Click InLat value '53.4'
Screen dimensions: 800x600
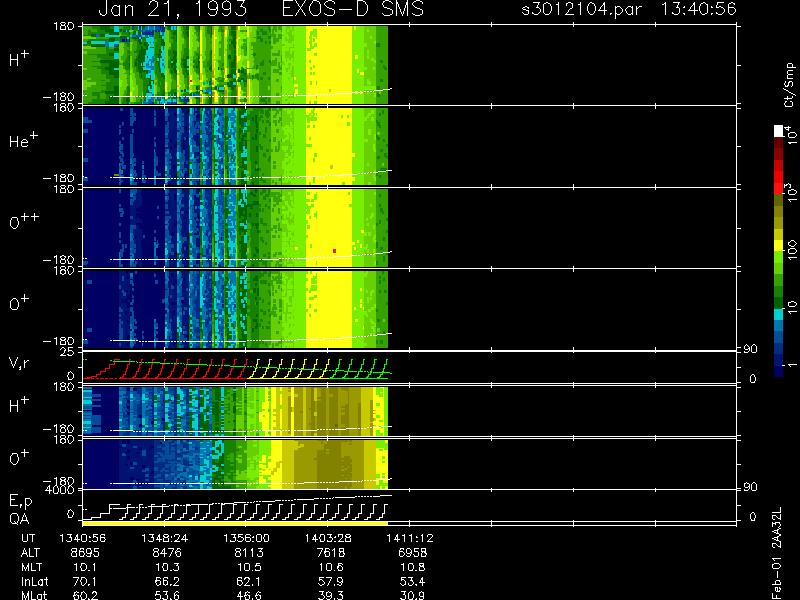pyautogui.click(x=412, y=581)
